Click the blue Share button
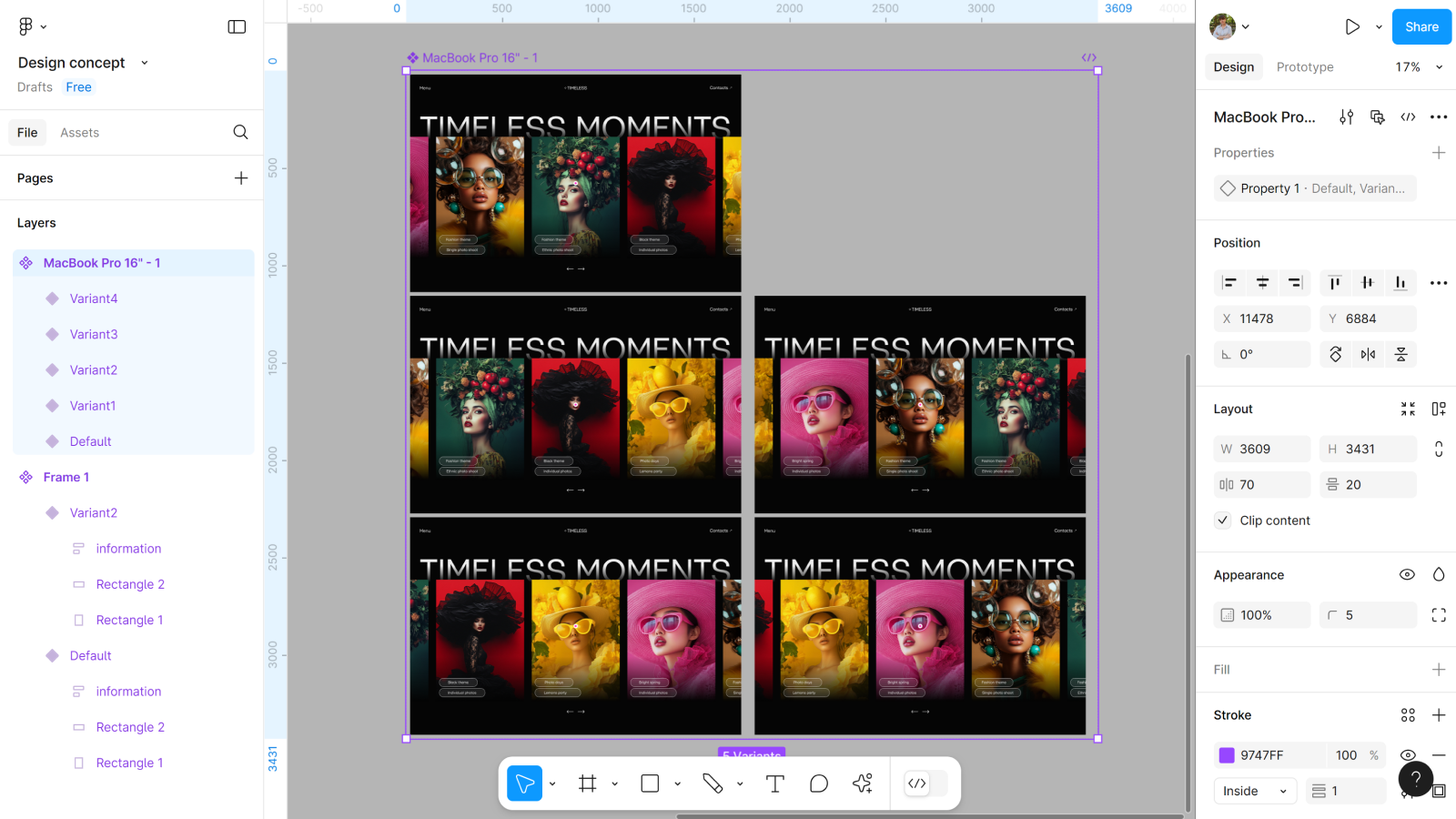The width and height of the screenshot is (1456, 819). click(1421, 26)
